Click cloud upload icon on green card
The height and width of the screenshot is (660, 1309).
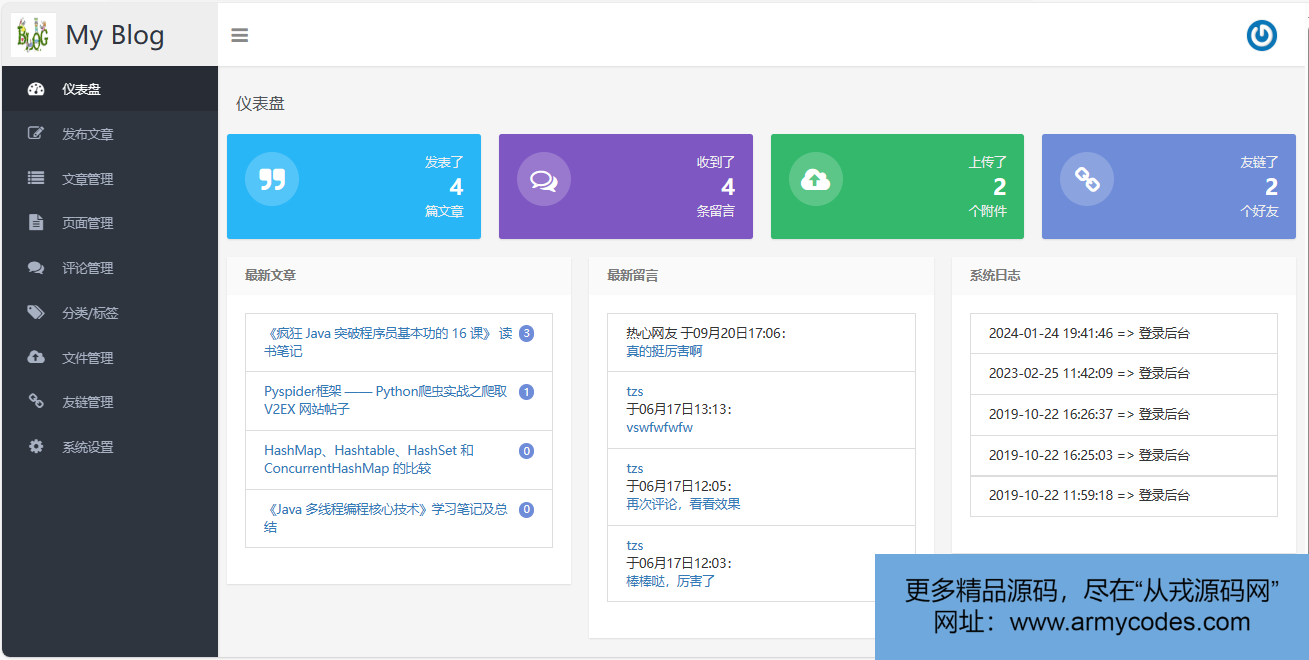[815, 180]
